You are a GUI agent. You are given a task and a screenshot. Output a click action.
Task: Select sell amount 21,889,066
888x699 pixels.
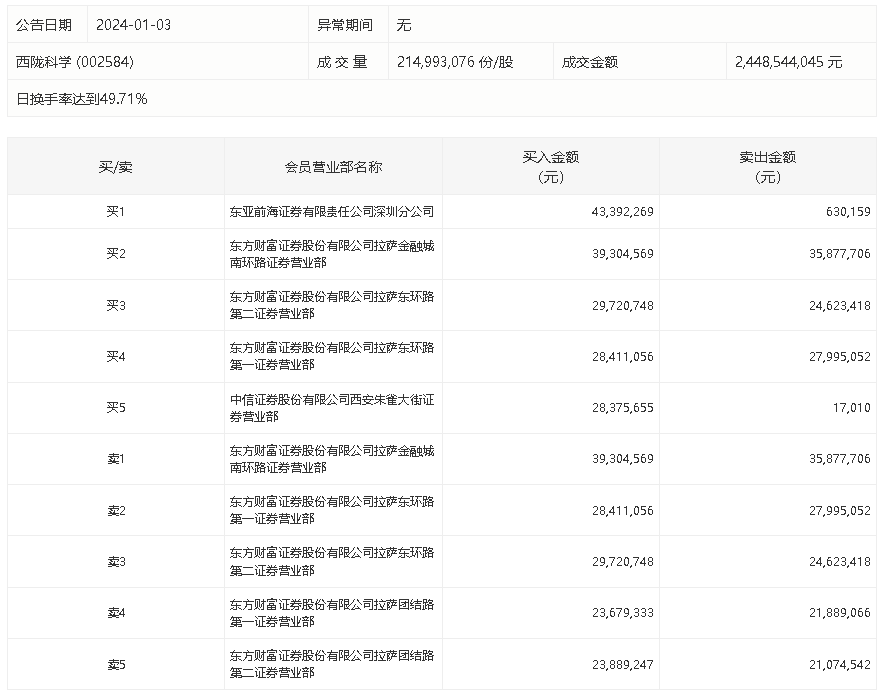click(x=840, y=613)
